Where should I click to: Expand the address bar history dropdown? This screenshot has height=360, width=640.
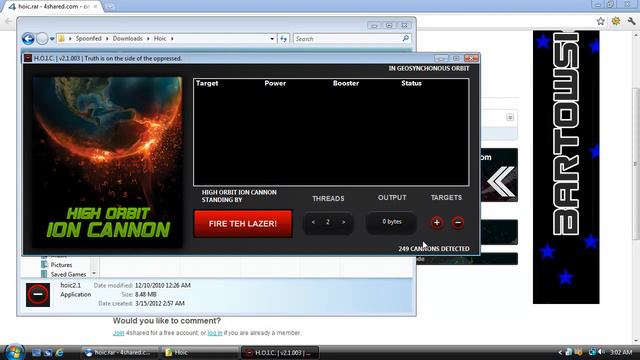(272, 39)
